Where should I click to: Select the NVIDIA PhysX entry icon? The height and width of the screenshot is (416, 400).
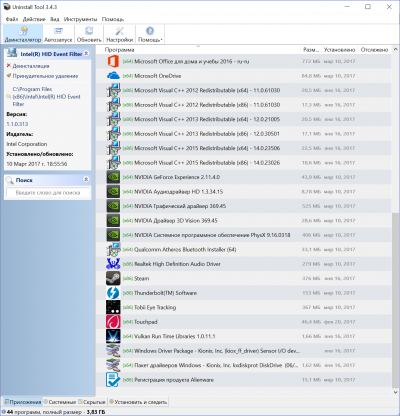pos(113,235)
